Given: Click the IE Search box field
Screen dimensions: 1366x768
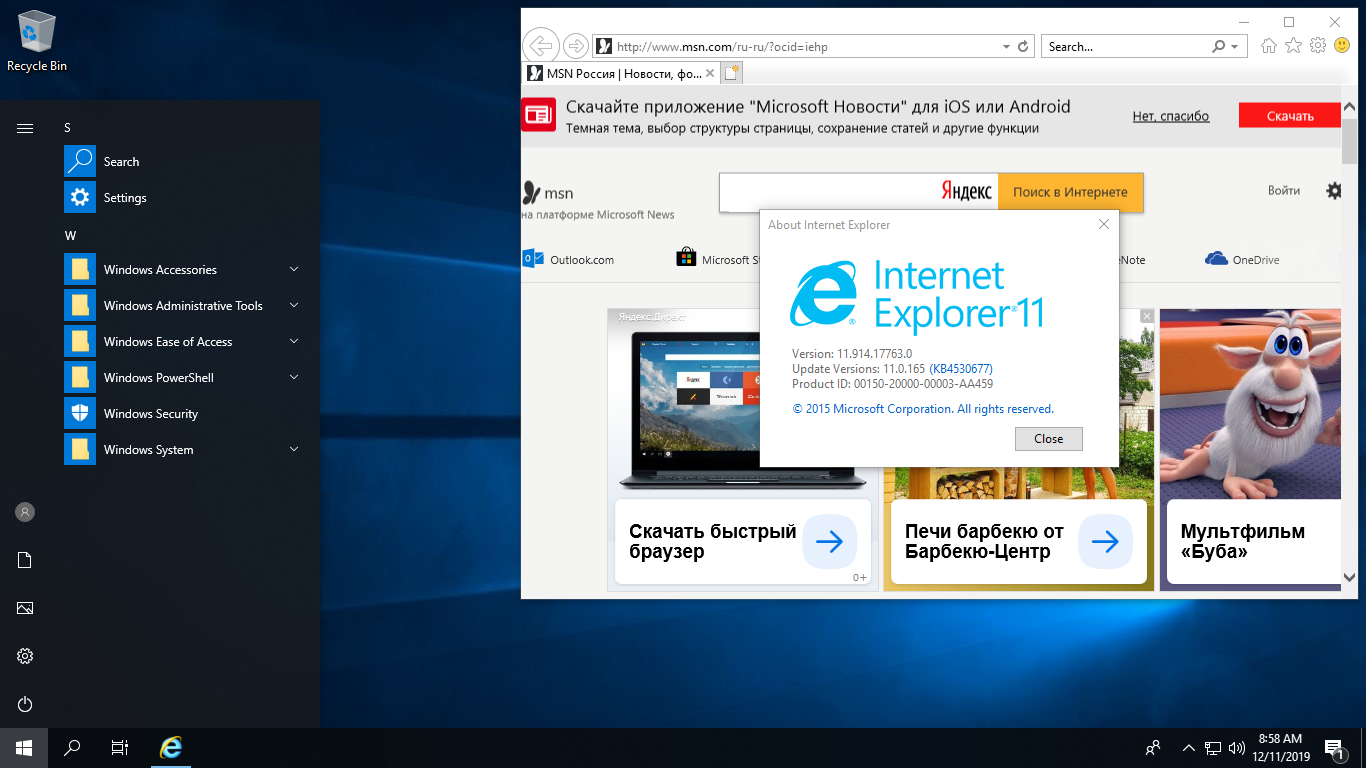Looking at the screenshot, I should (x=1127, y=46).
